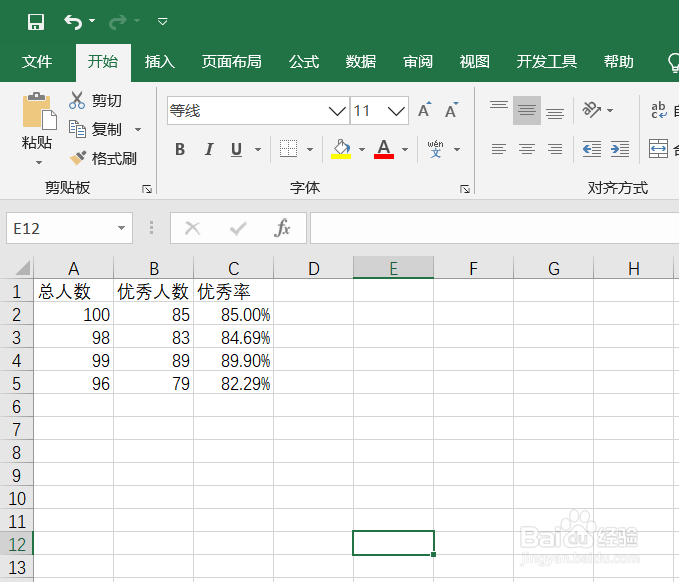Select the 开始 ribbon tab
Viewport: 679px width, 582px height.
(x=103, y=62)
